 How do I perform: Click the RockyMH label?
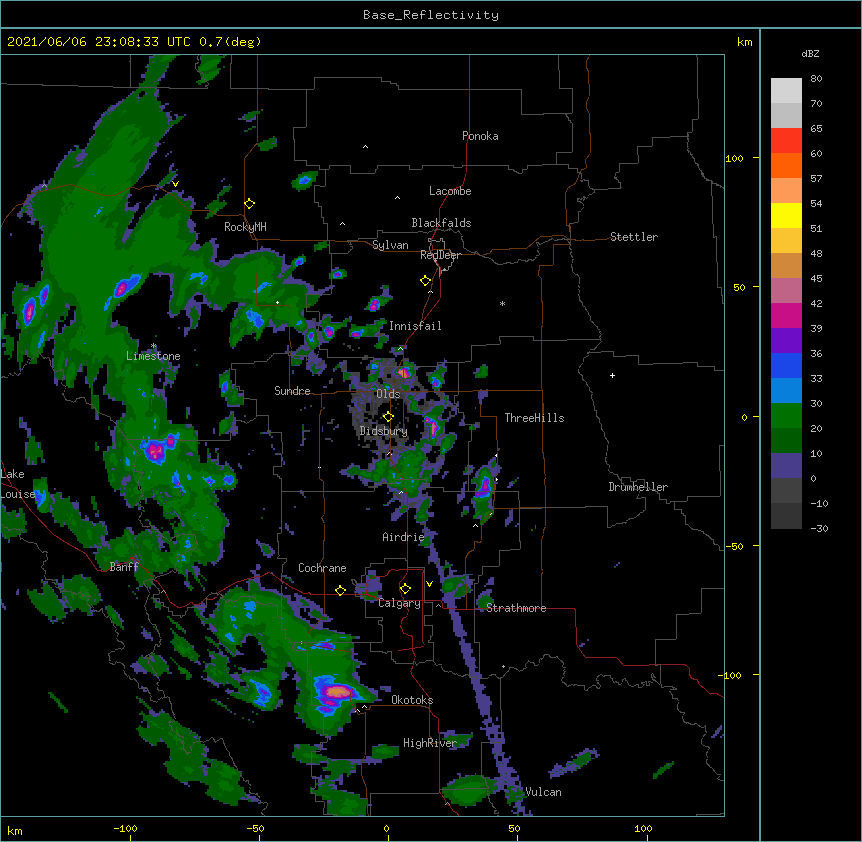245,226
